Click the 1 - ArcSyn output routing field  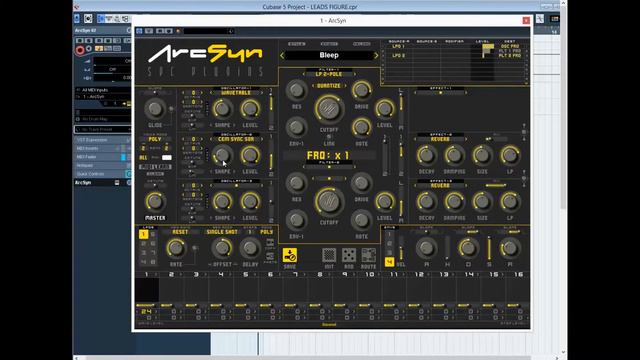point(103,97)
